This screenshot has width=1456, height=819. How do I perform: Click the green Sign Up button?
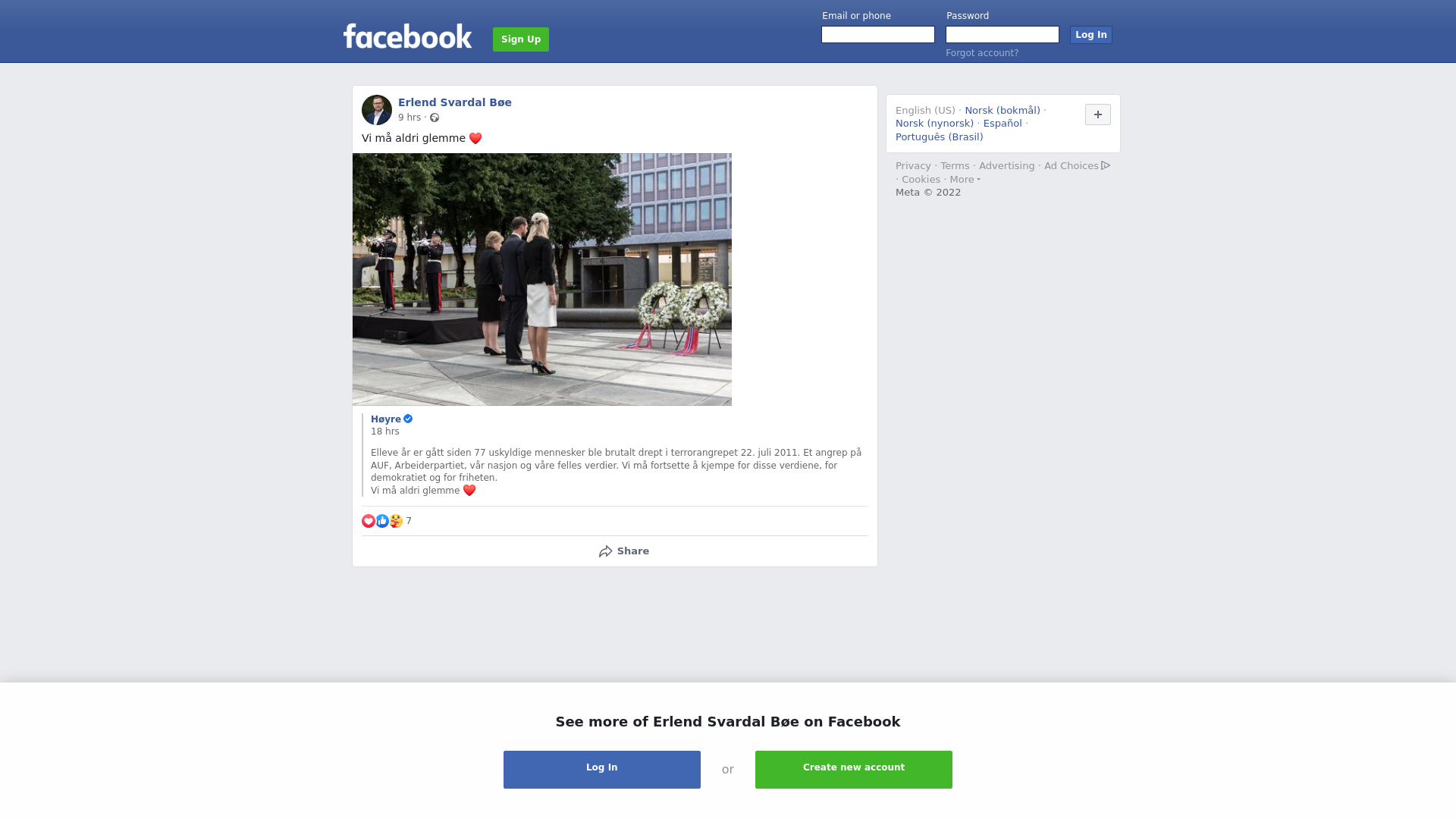point(521,39)
